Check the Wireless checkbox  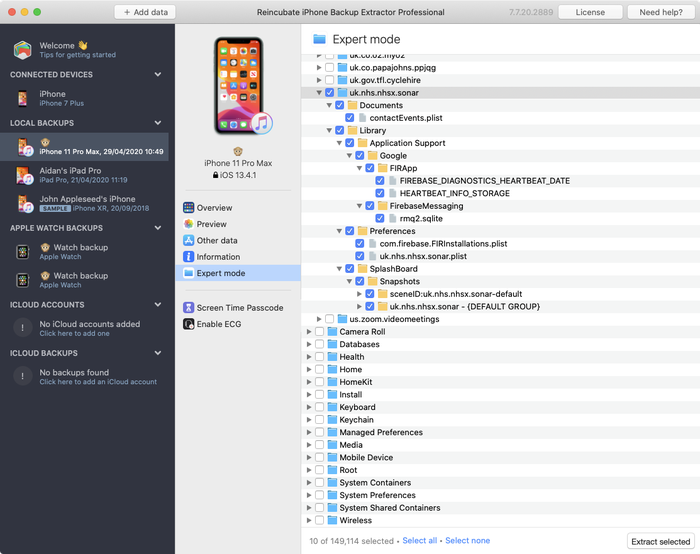coord(320,520)
